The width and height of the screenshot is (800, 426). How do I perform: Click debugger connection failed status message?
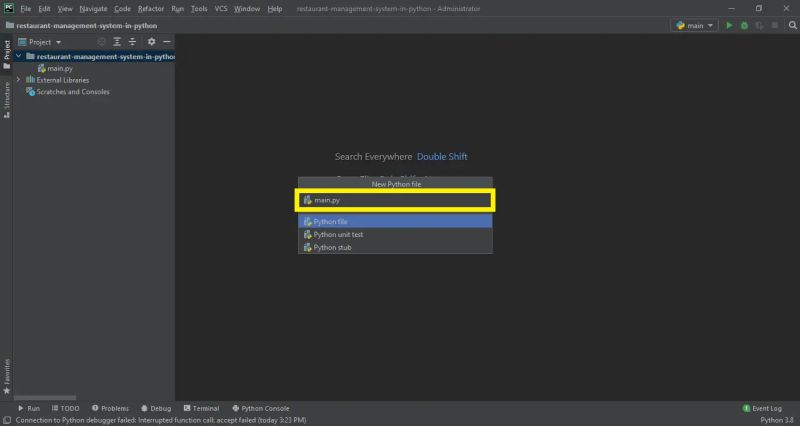tap(161, 420)
